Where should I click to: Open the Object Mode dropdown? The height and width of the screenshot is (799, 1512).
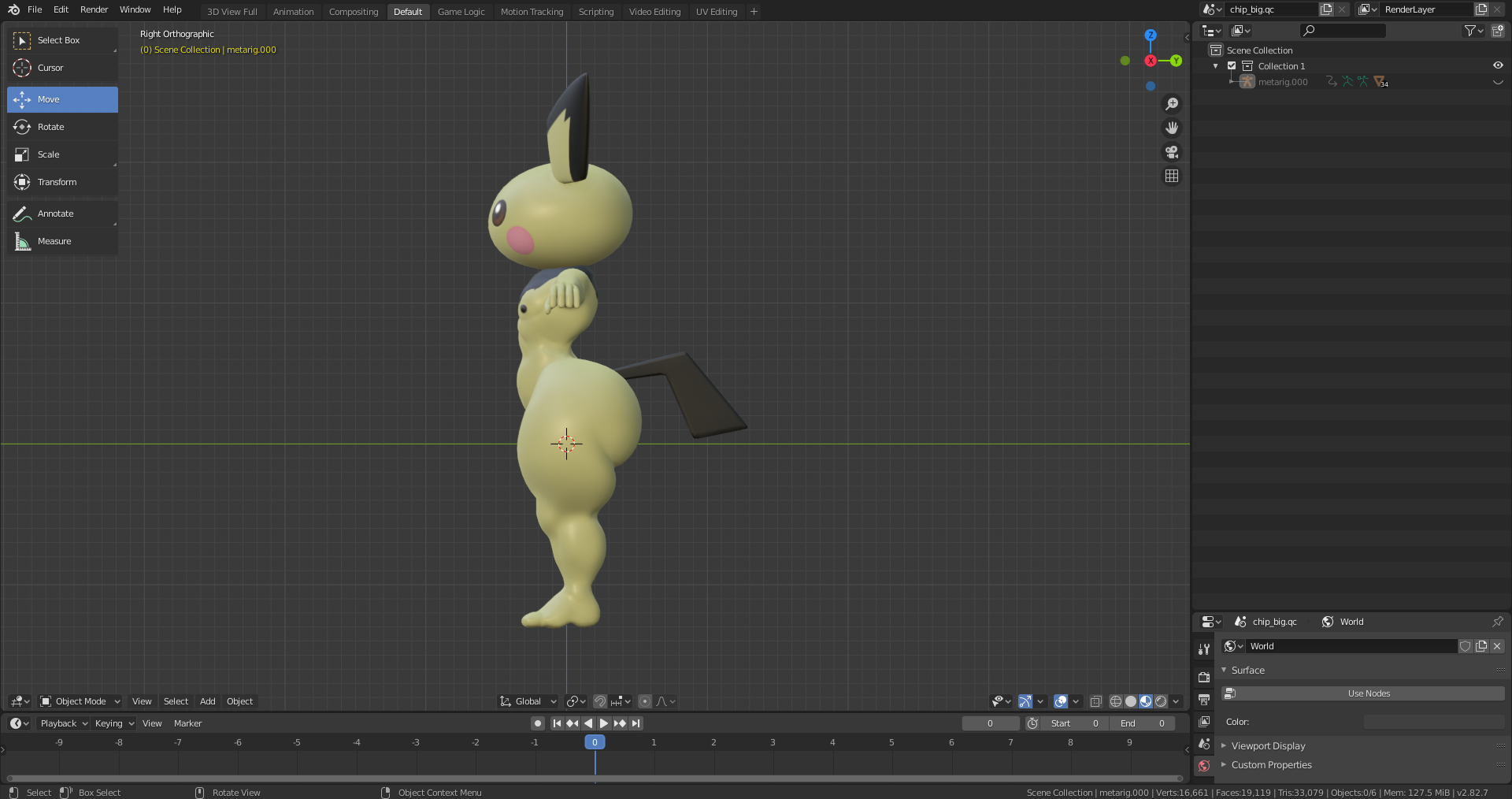point(80,701)
